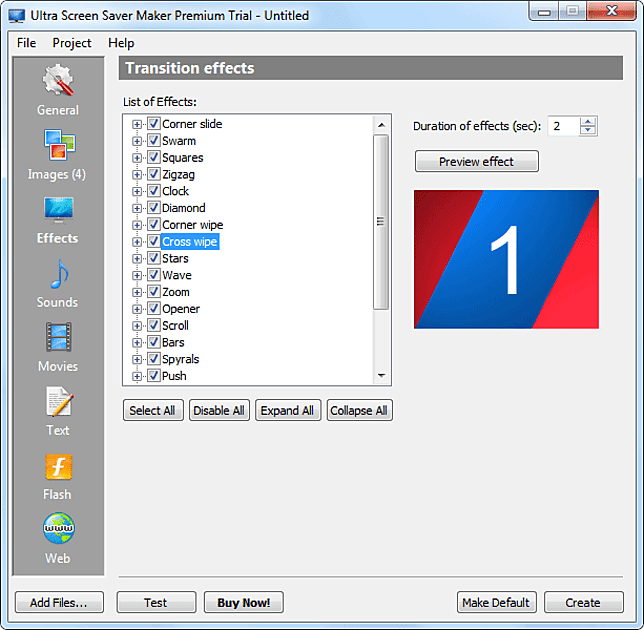644x630 pixels.
Task: Expand the Push effect node
Action: tap(137, 376)
